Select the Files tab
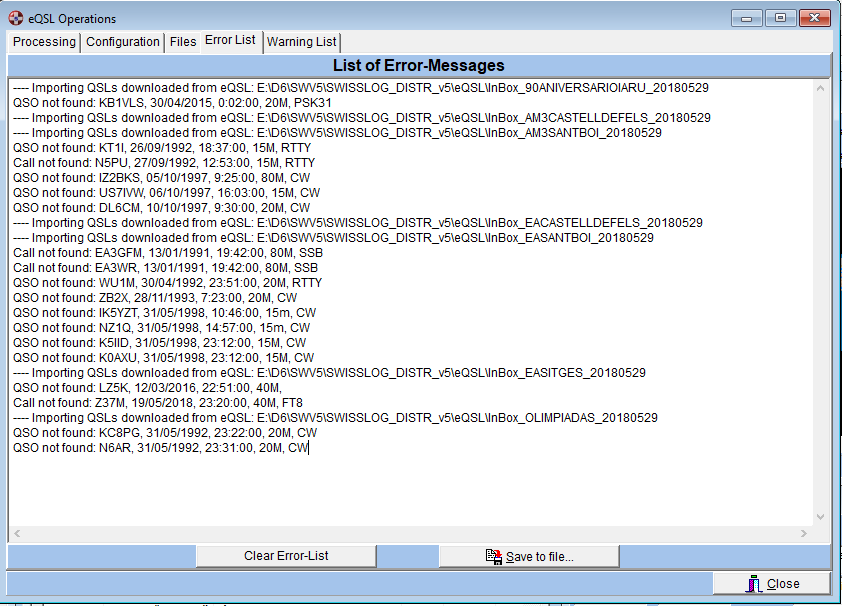842x606 pixels. [183, 42]
